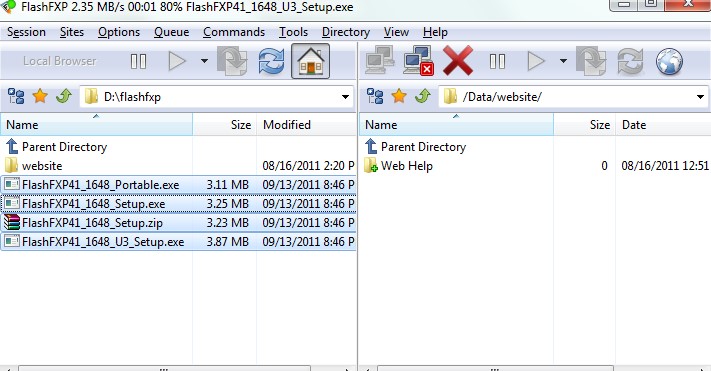Viewport: 711px width, 371px height.
Task: Open the Options menu
Action: tap(119, 32)
